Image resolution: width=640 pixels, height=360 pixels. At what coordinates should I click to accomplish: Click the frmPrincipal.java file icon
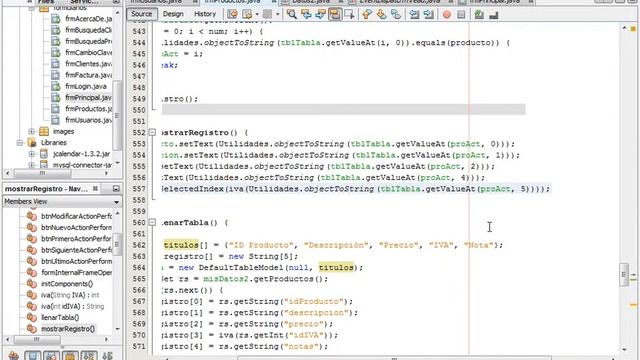(56, 98)
